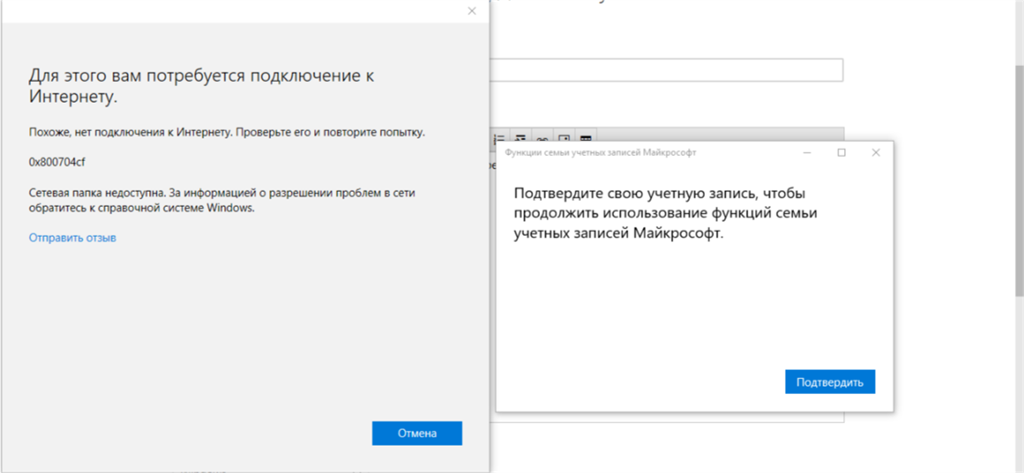This screenshot has height=473, width=1024.
Task: Close the Функции семьи учетных записей window
Action: click(x=876, y=152)
